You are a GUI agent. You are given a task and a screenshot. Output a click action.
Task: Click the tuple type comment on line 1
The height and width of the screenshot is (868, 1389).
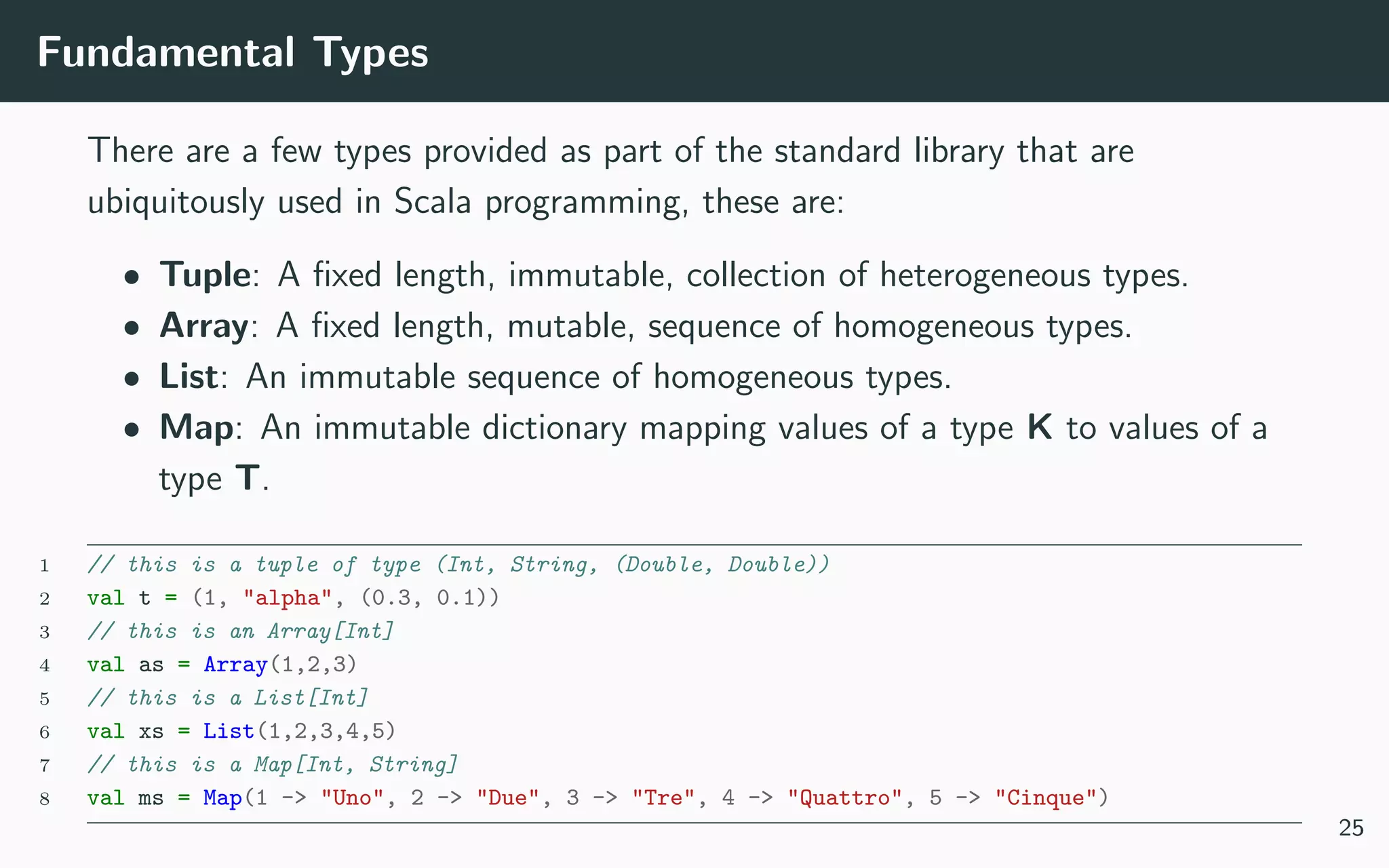pyautogui.click(x=458, y=565)
